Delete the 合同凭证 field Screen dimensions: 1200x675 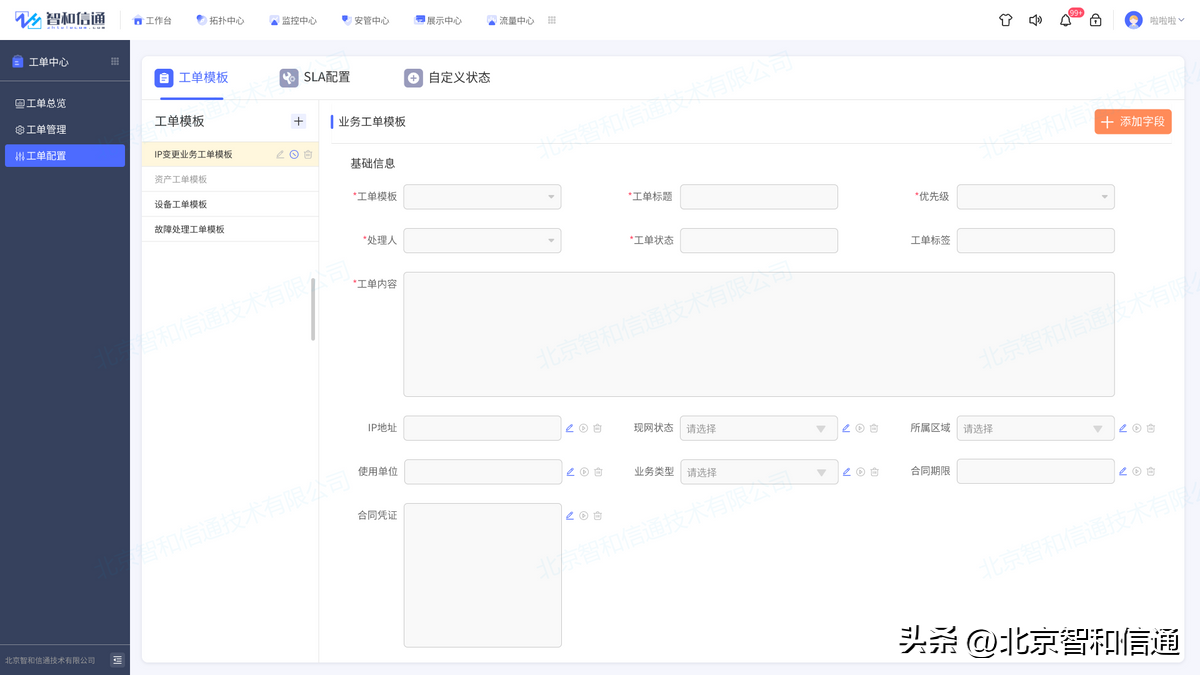[x=598, y=516]
